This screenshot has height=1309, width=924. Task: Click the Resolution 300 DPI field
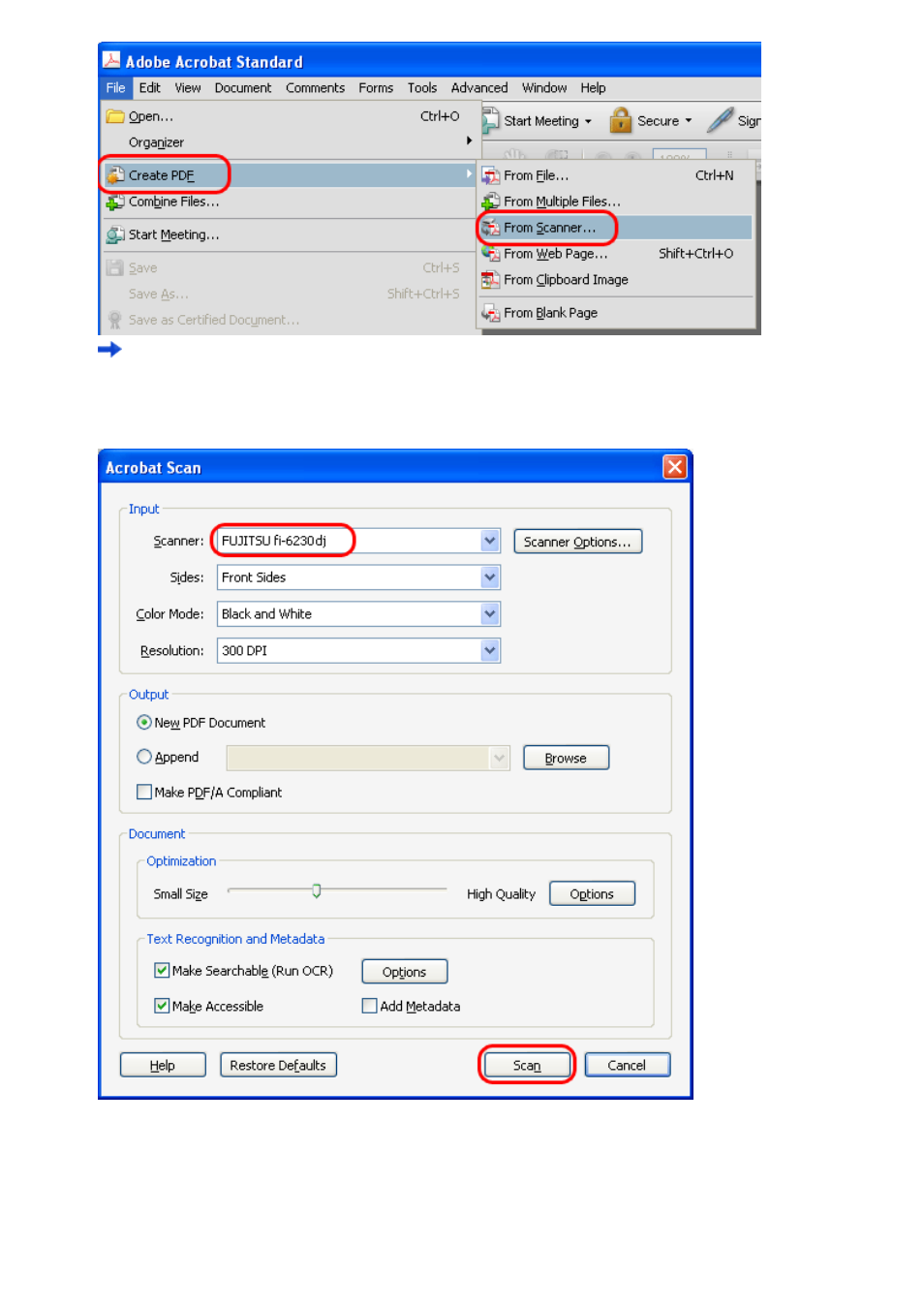pyautogui.click(x=358, y=650)
